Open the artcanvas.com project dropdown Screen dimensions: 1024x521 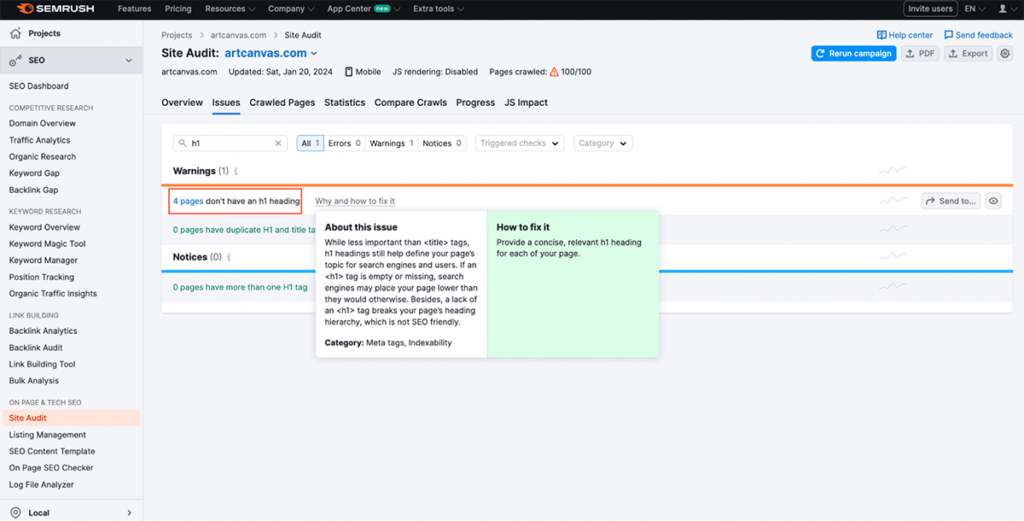point(271,53)
